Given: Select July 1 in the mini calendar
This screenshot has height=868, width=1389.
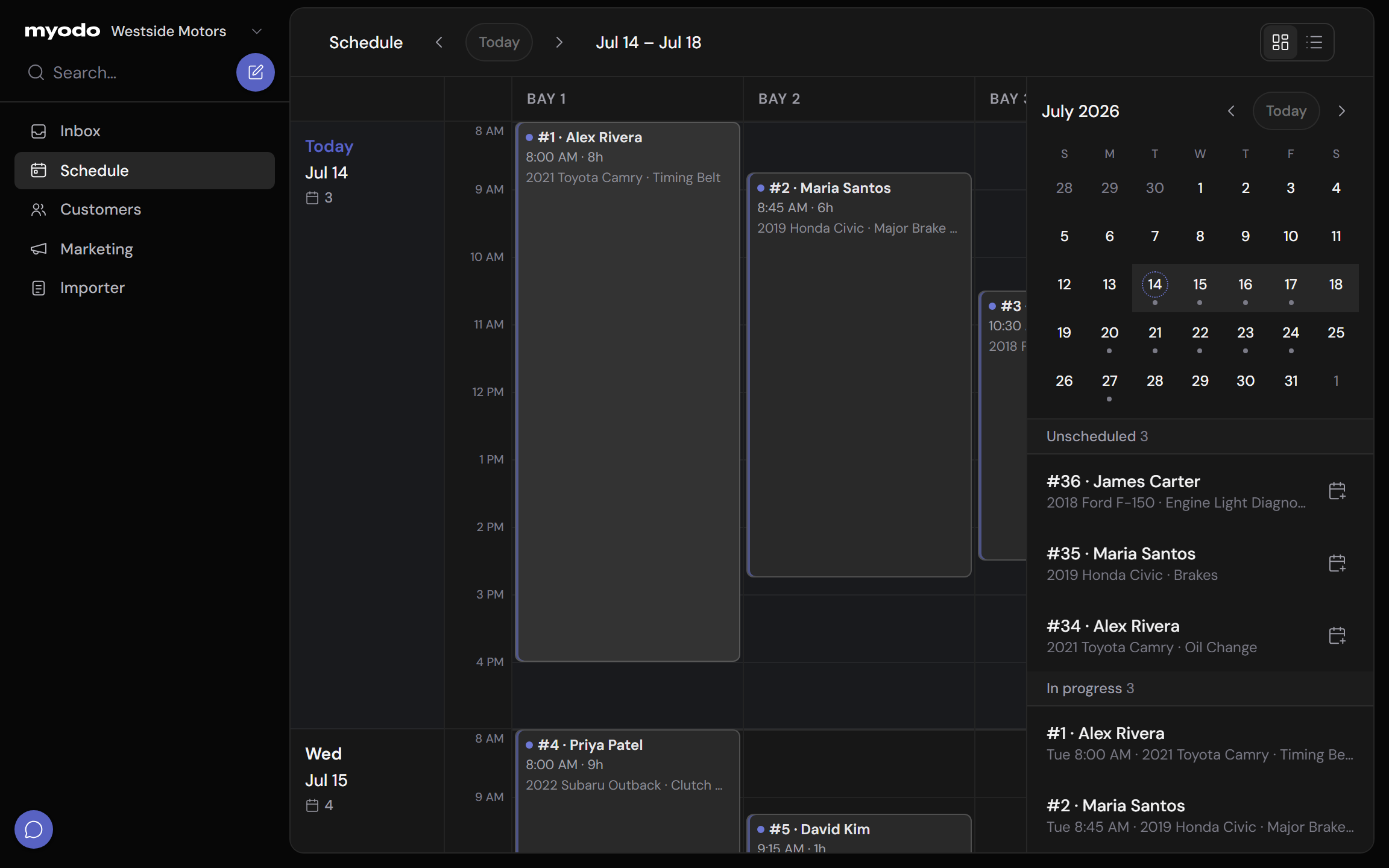Looking at the screenshot, I should pyautogui.click(x=1200, y=188).
